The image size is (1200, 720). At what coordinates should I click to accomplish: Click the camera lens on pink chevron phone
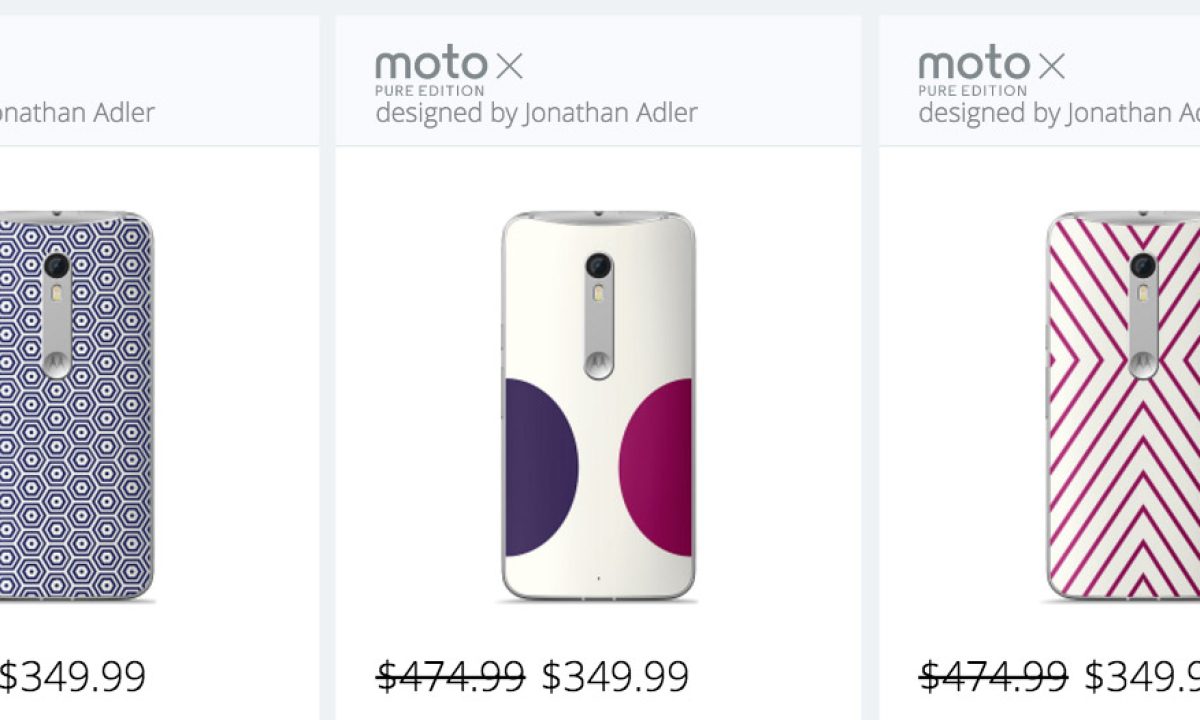pos(1142,266)
